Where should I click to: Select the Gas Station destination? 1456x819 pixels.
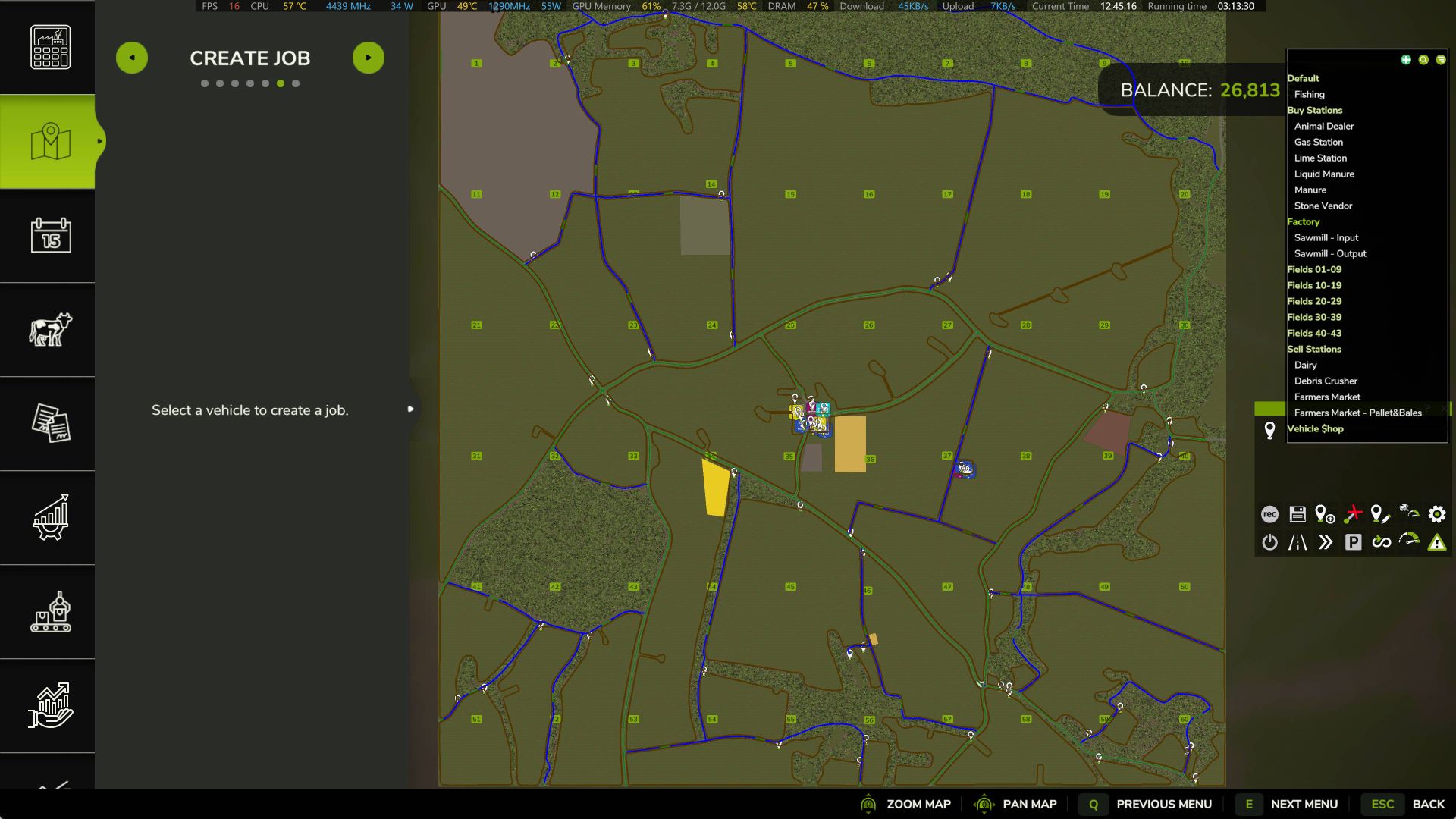click(x=1319, y=142)
